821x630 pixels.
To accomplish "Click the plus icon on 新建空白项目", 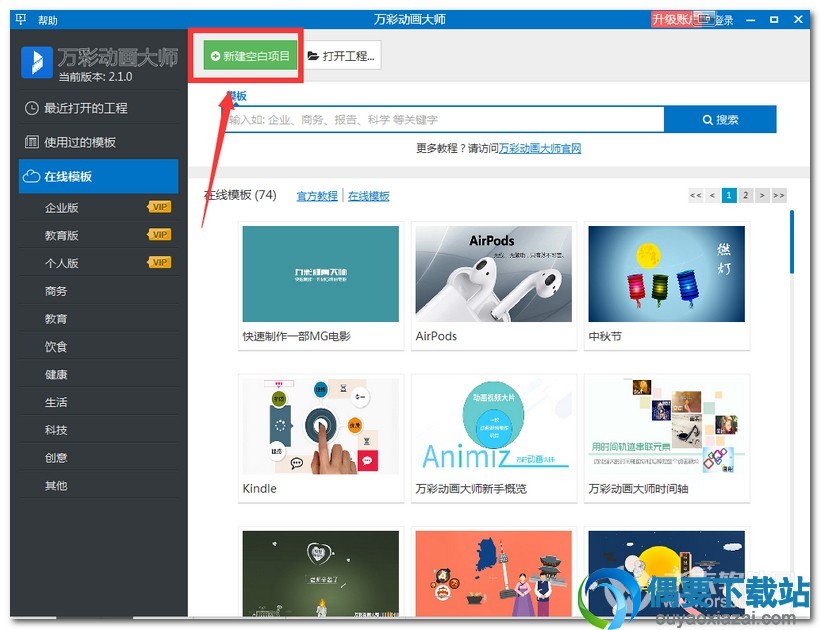I will [215, 56].
